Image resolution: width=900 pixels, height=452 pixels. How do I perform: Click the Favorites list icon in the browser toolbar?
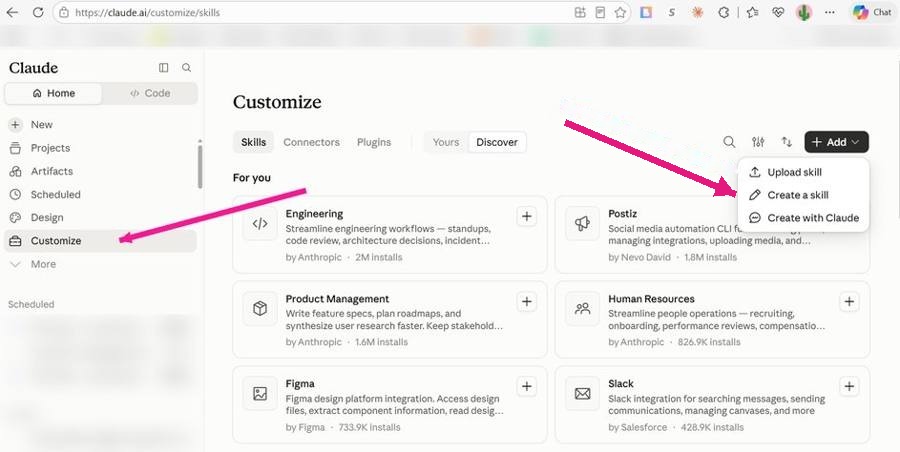(752, 12)
